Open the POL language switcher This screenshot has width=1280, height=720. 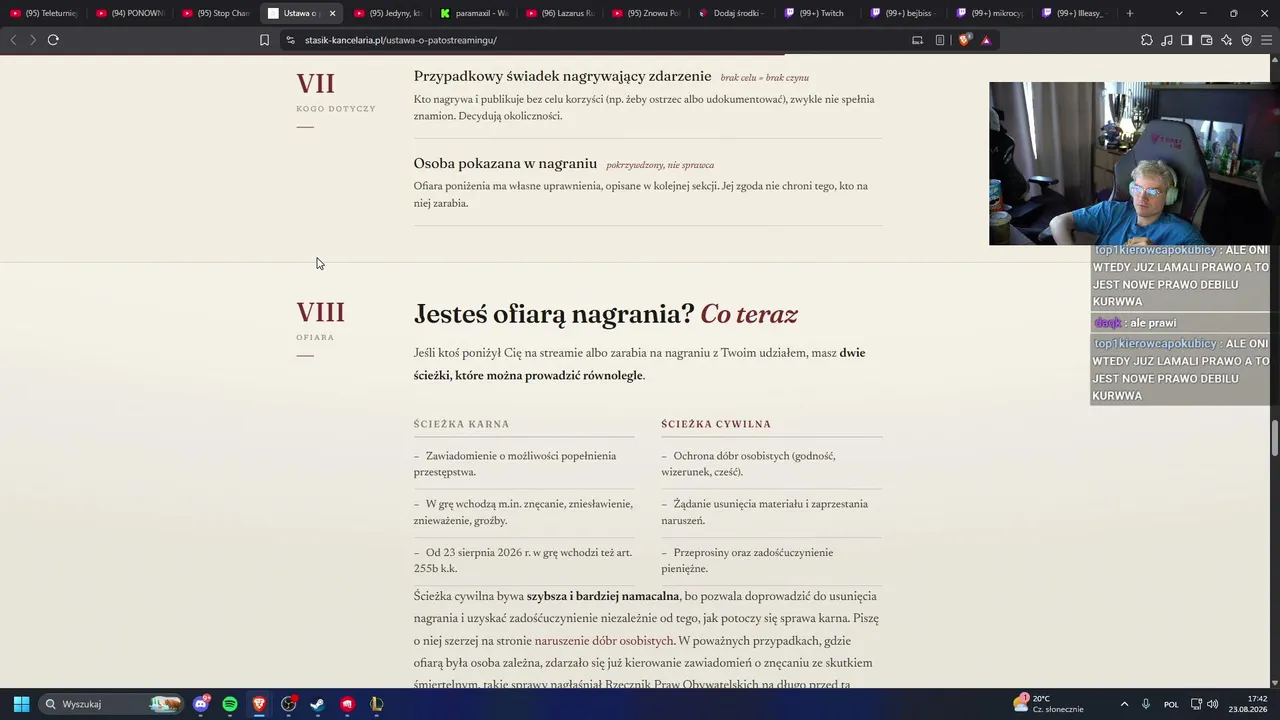(x=1171, y=704)
